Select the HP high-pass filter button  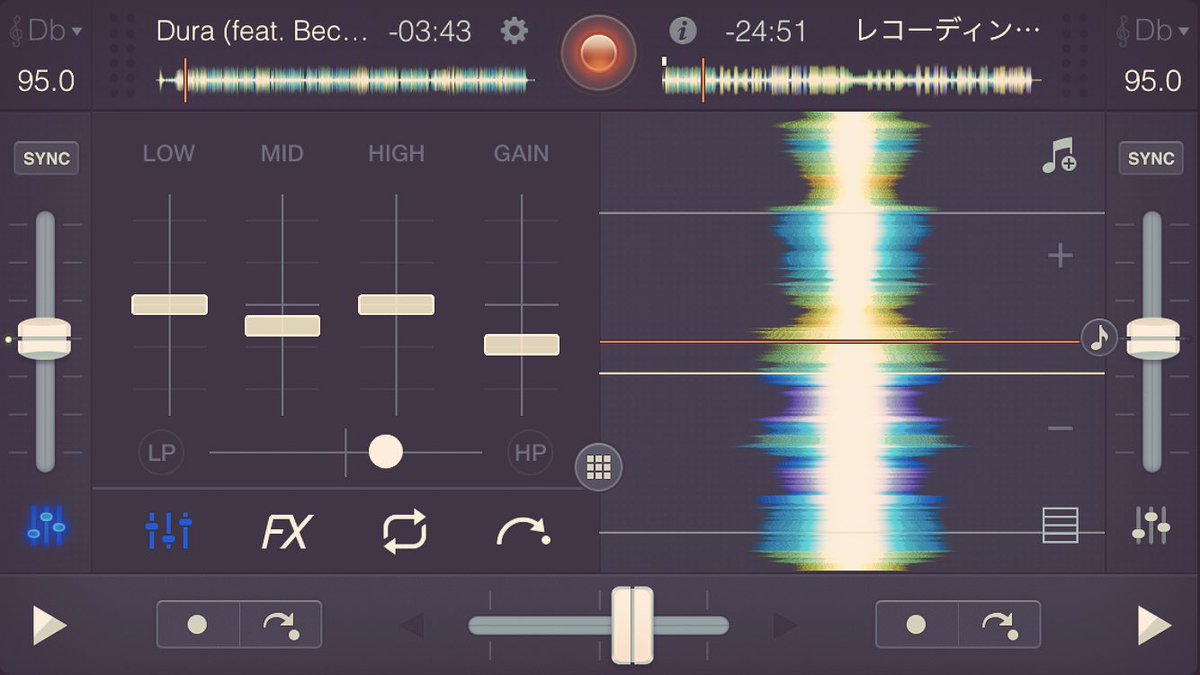coord(529,453)
